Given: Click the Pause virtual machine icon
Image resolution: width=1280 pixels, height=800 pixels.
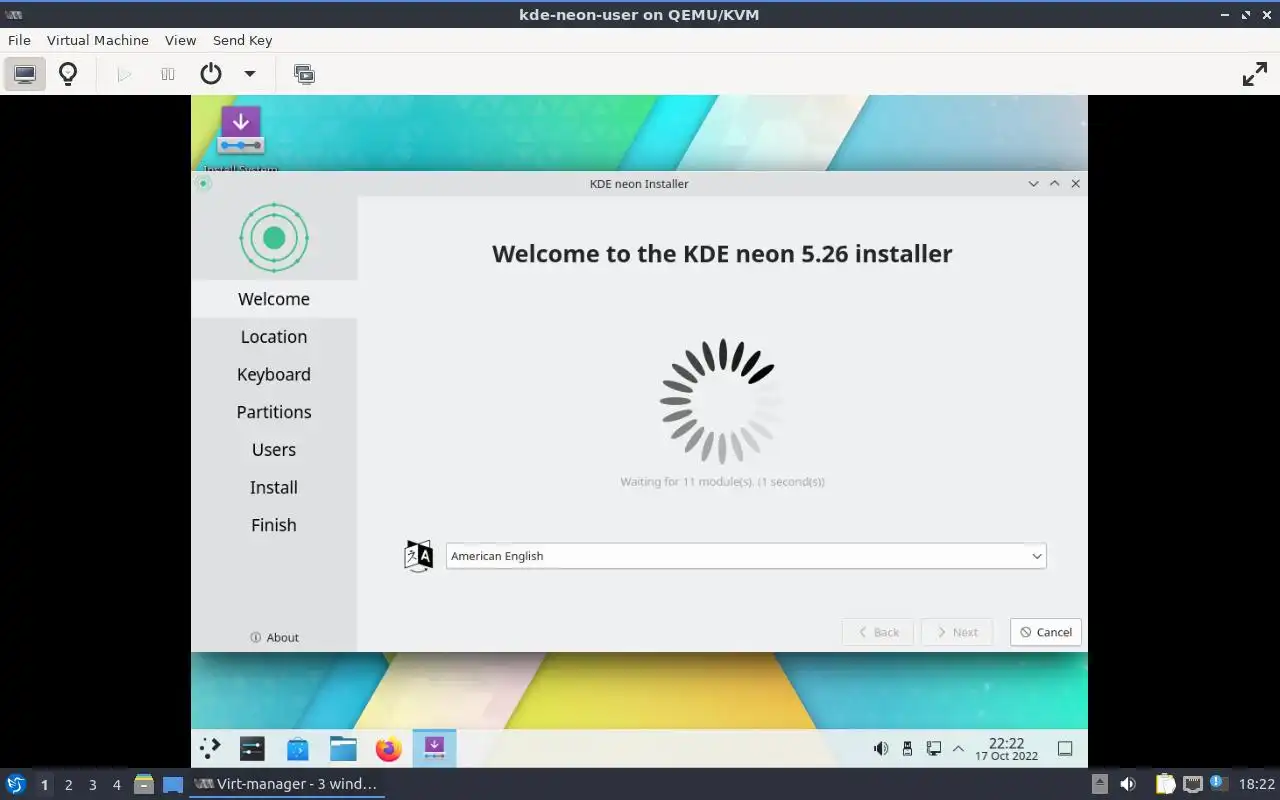Looking at the screenshot, I should pos(168,74).
